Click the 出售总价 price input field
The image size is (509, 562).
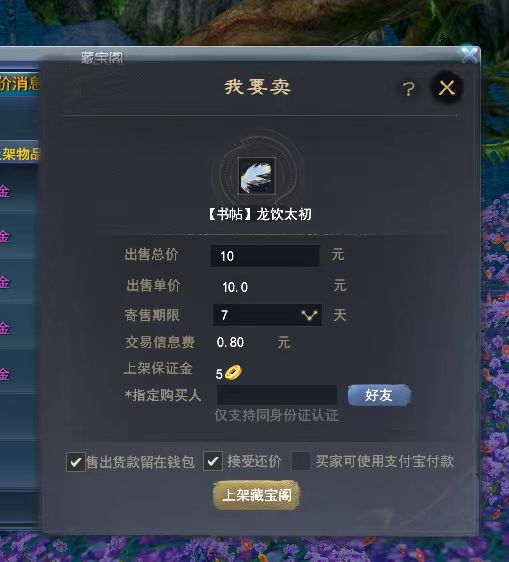(265, 256)
